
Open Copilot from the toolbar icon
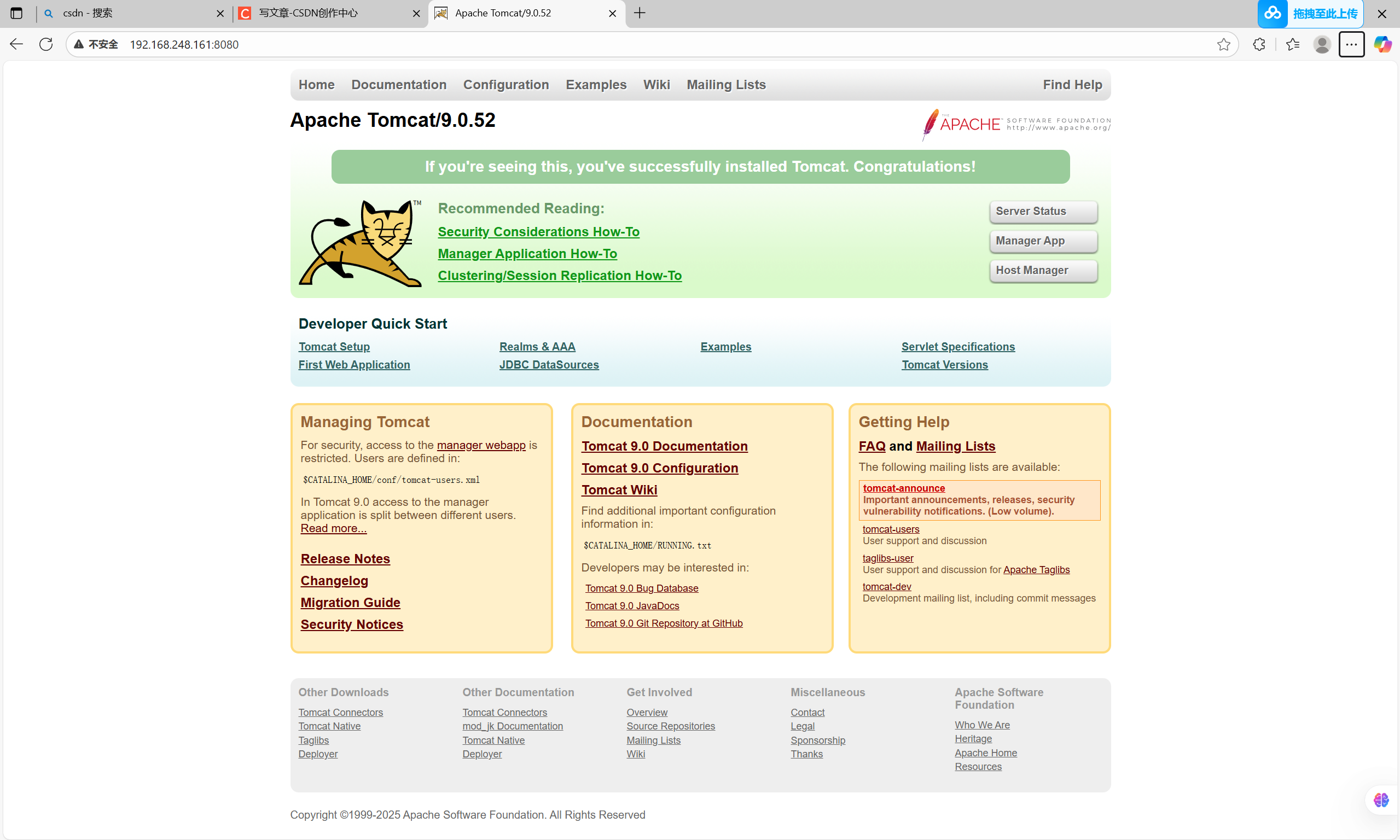coord(1383,44)
